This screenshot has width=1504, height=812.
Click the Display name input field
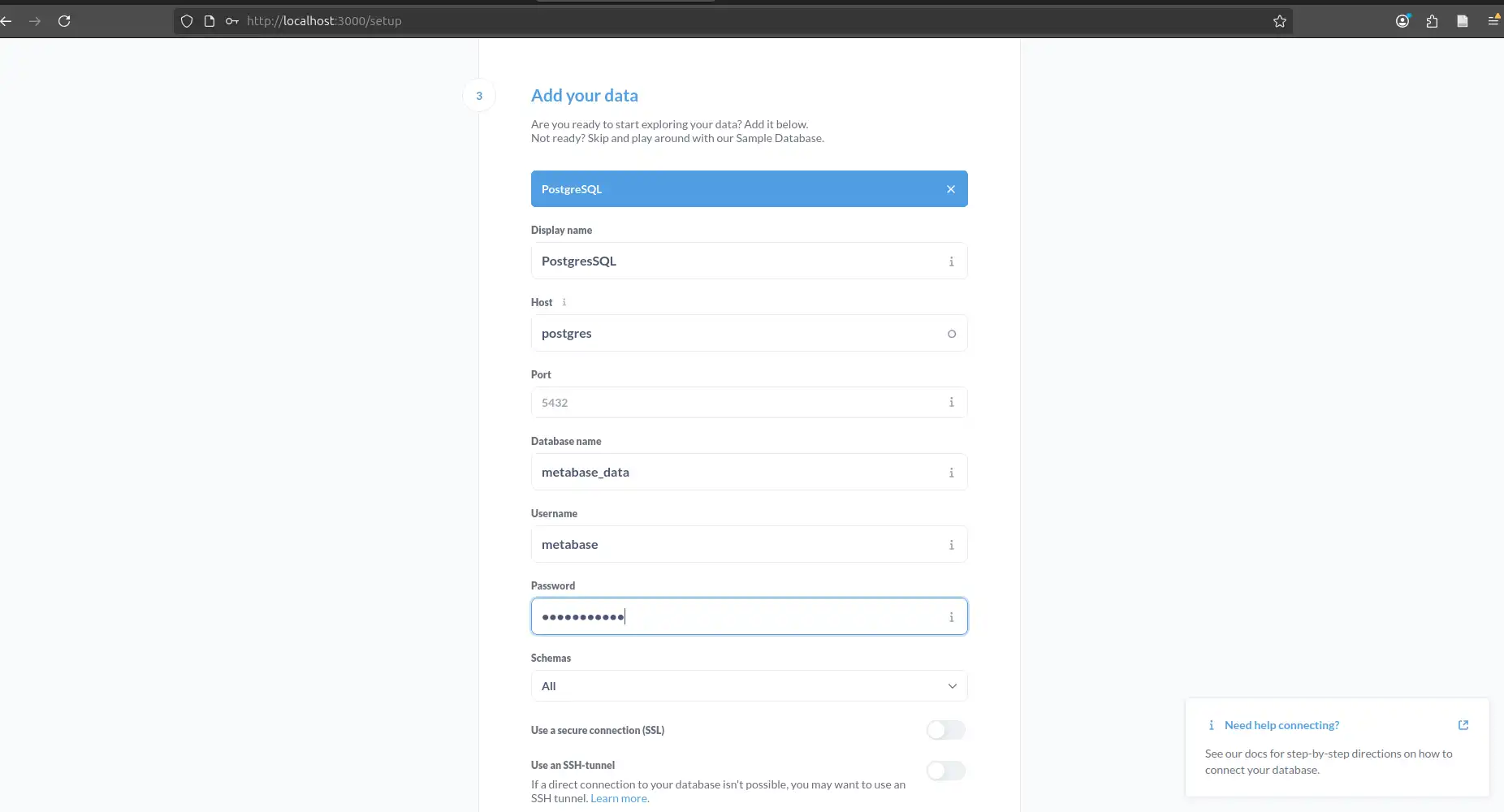click(x=749, y=261)
